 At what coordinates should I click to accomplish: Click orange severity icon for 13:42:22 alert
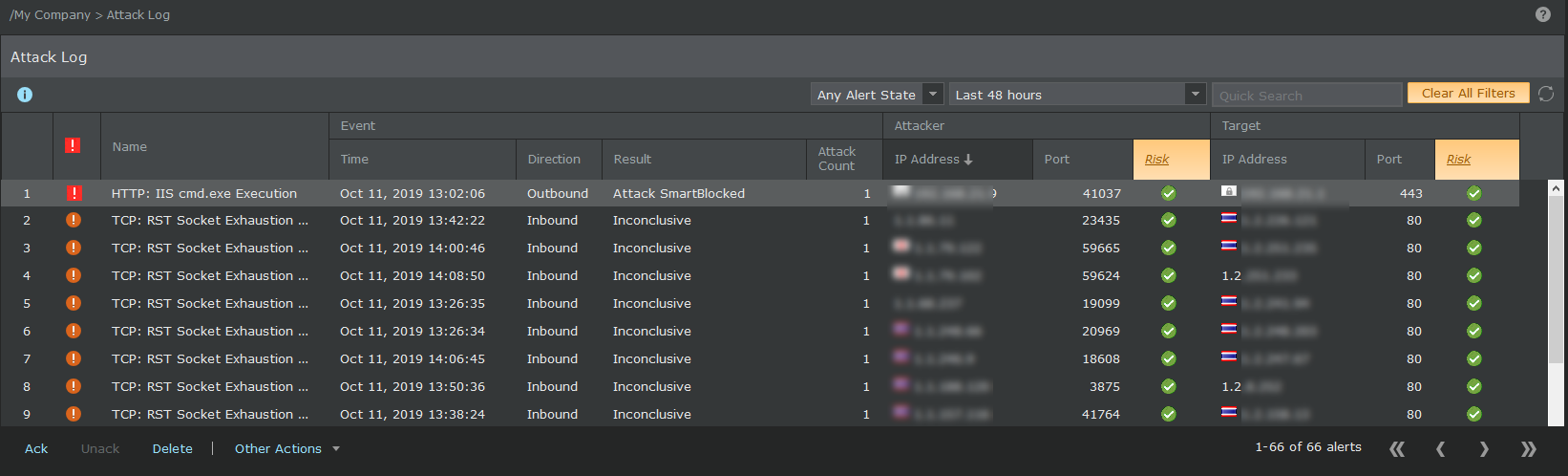[74, 220]
